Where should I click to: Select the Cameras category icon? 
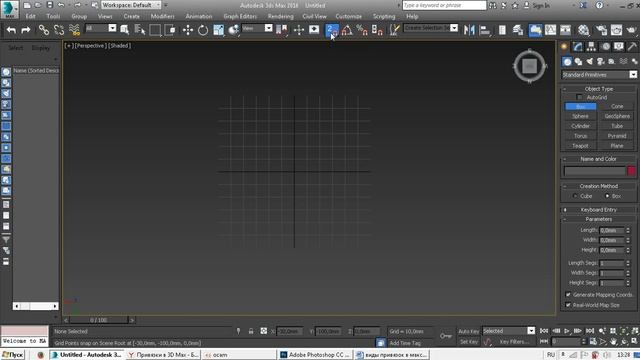(x=600, y=62)
